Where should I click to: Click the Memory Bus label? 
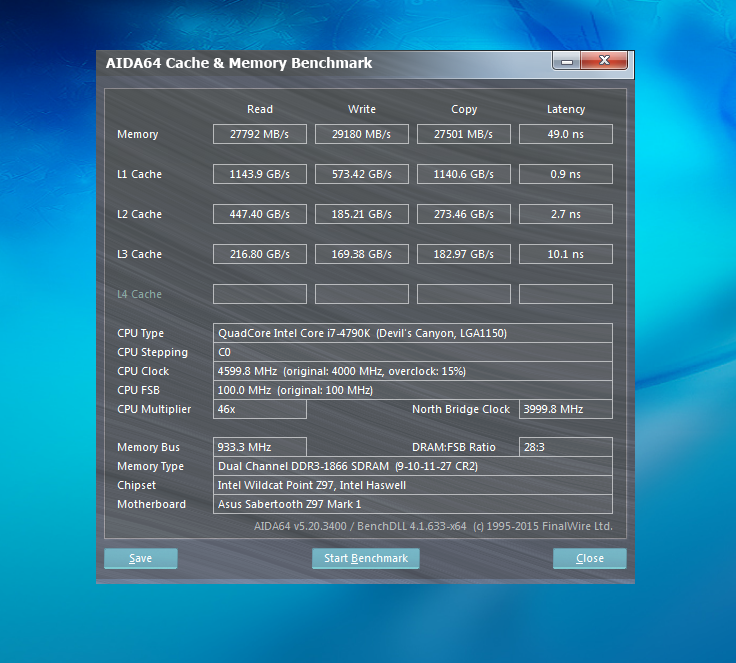pos(148,447)
